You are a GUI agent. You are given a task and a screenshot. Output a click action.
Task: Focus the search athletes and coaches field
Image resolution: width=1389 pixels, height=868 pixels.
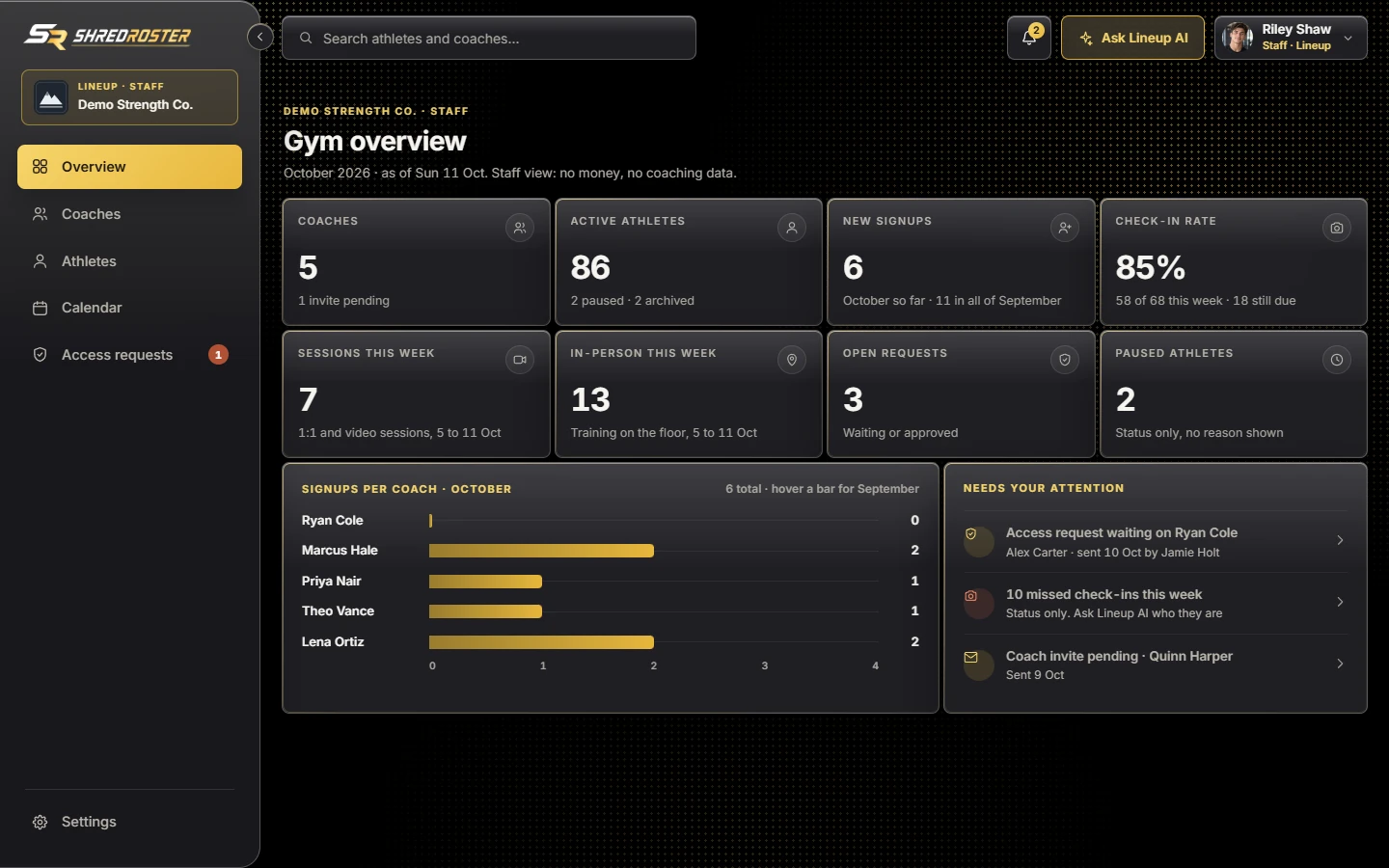coord(489,38)
